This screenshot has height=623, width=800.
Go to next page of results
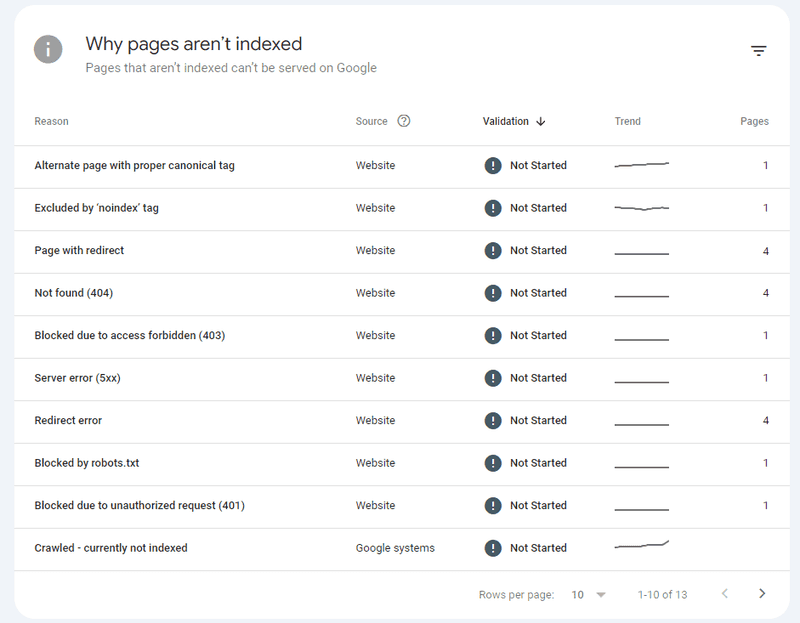762,593
